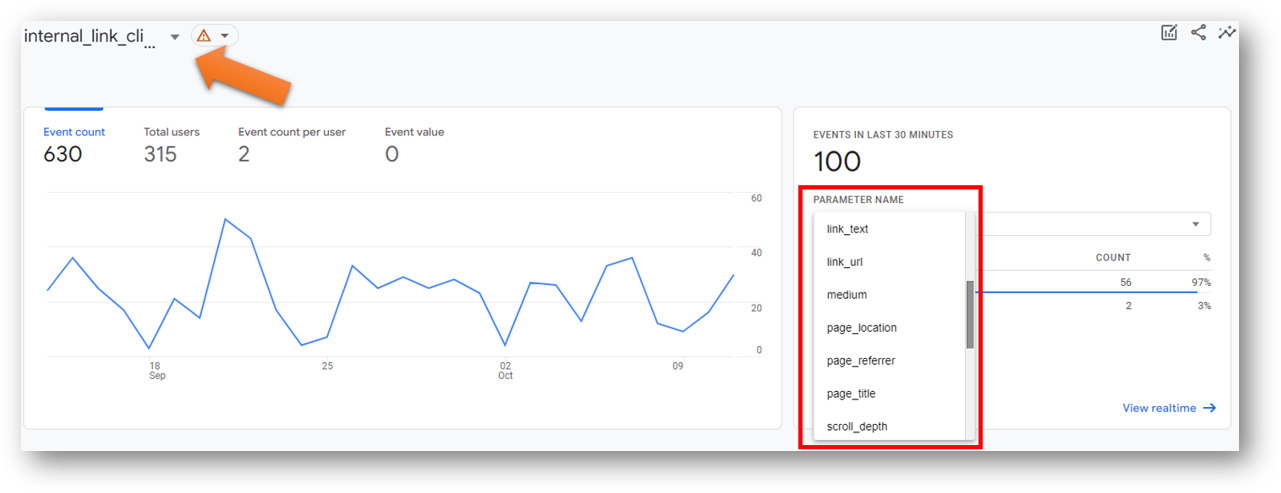Click the 630 event count value

[63, 154]
